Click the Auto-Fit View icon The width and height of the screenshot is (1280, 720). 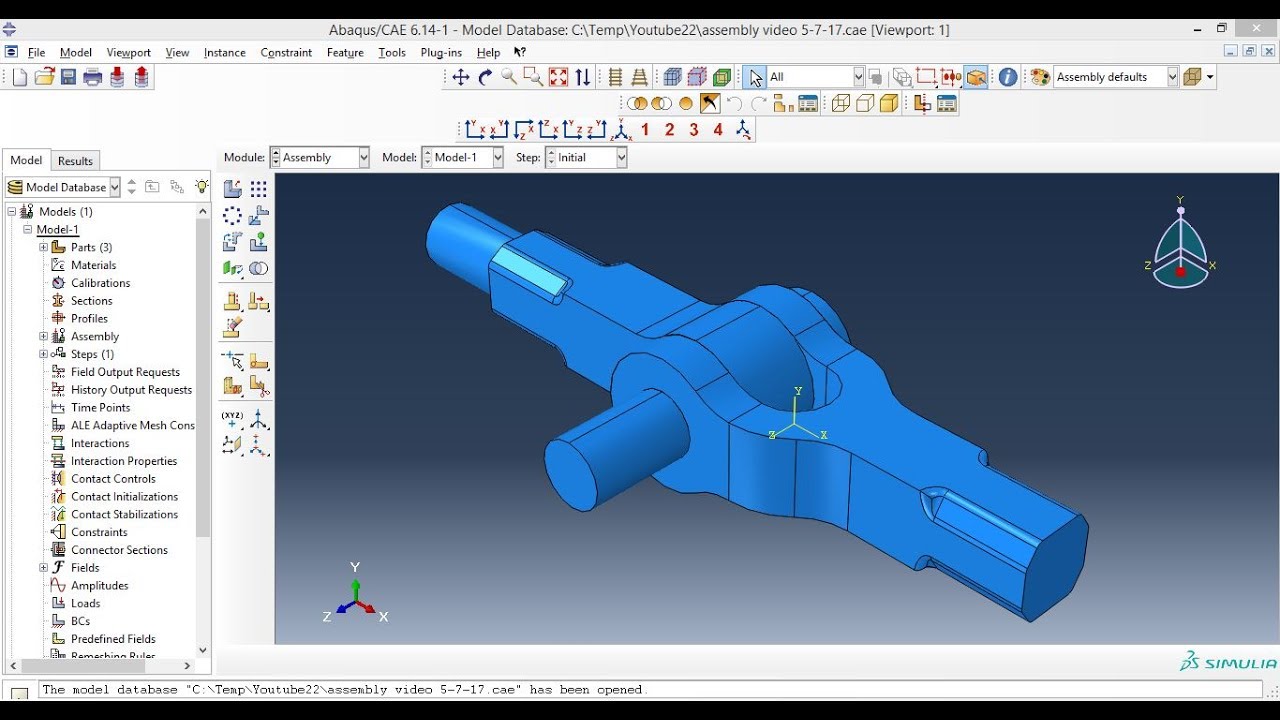[x=558, y=77]
